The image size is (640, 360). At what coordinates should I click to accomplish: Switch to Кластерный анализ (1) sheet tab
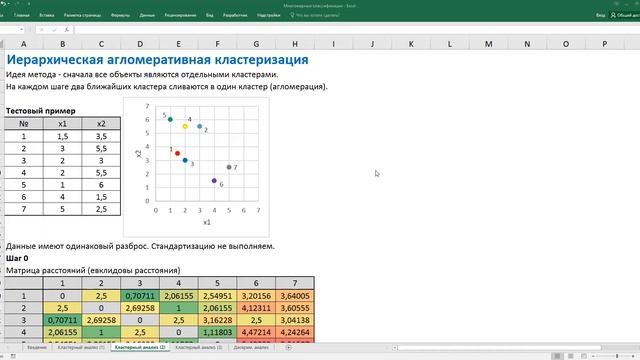[81, 347]
